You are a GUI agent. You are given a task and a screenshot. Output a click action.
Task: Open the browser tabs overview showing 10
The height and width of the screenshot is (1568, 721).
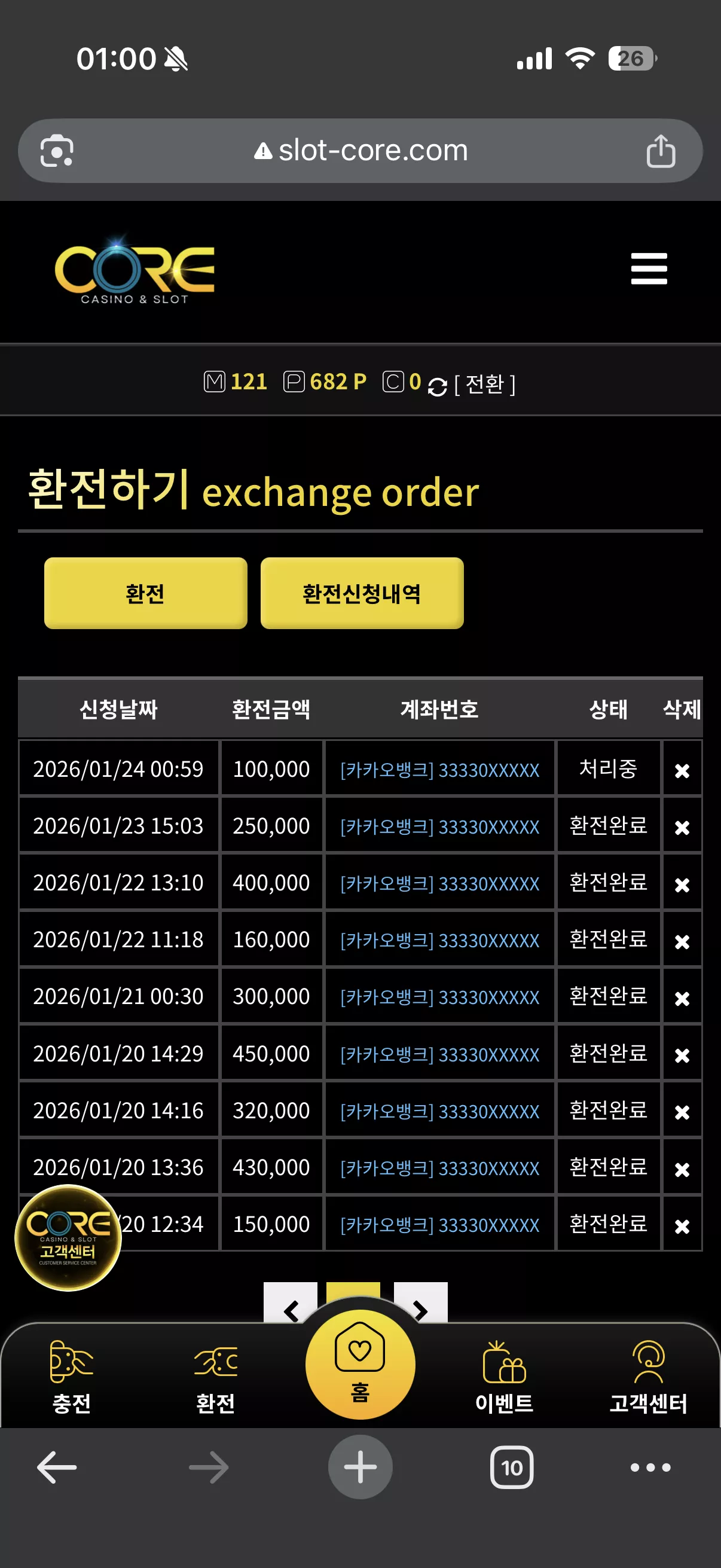512,1468
